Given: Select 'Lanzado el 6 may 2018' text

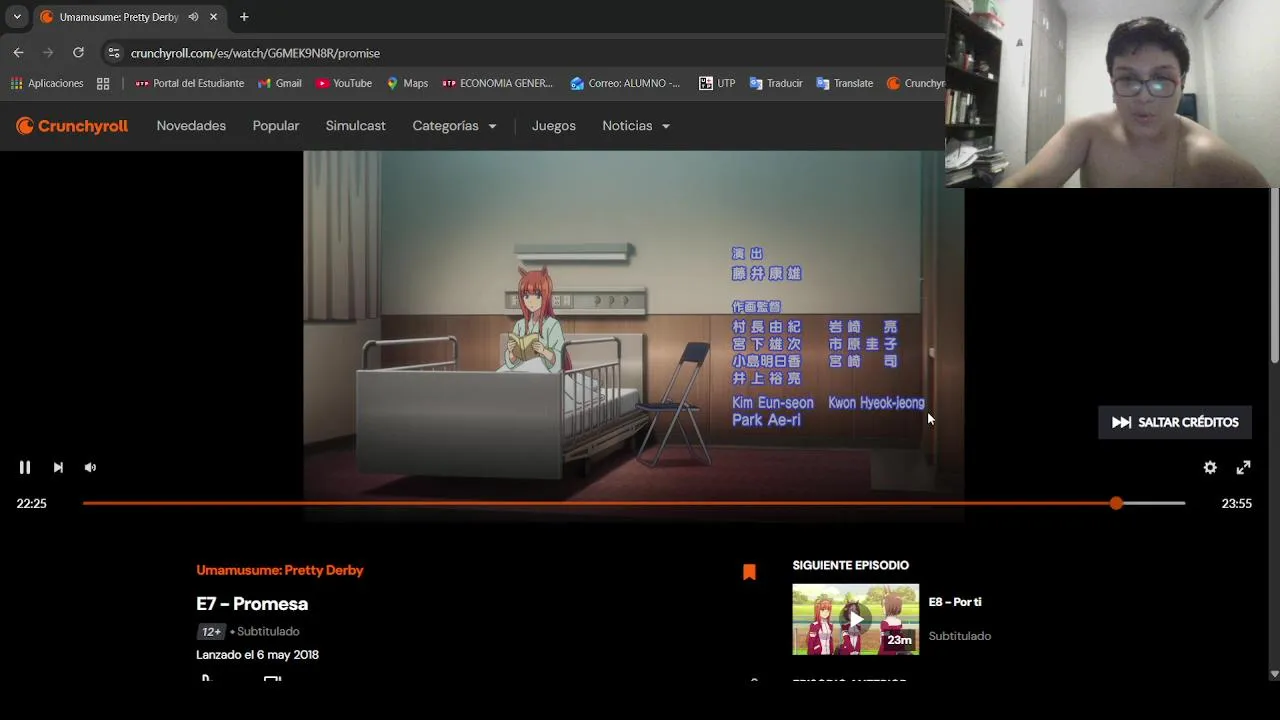Looking at the screenshot, I should 257,655.
